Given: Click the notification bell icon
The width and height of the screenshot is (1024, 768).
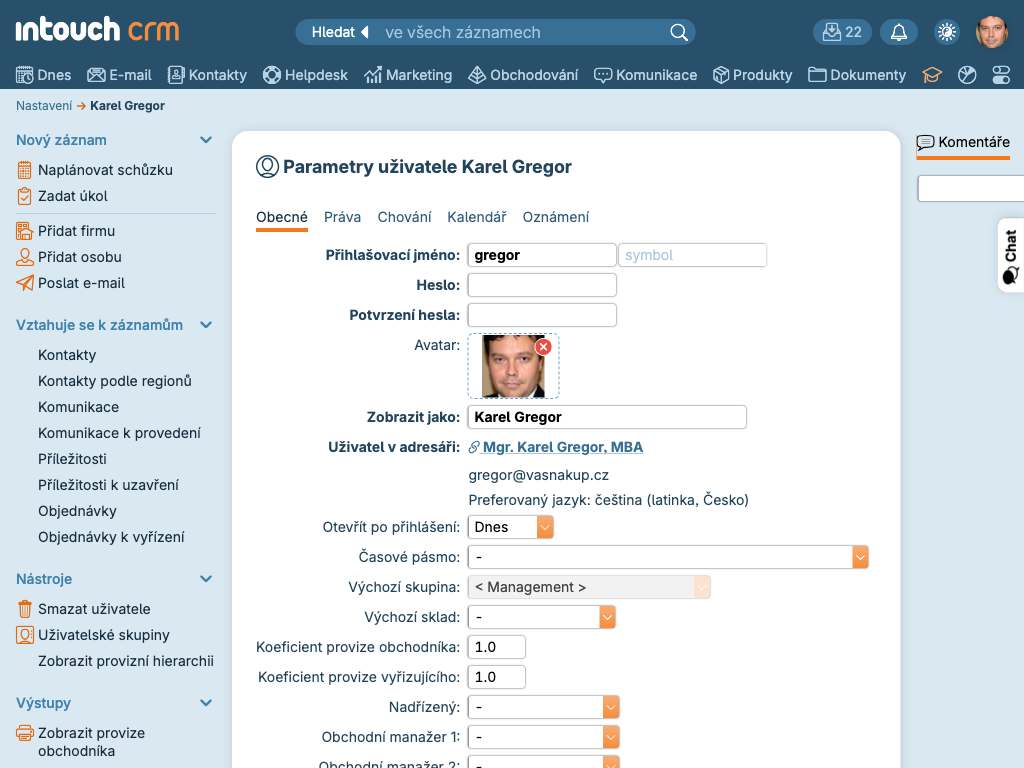Looking at the screenshot, I should click(899, 32).
